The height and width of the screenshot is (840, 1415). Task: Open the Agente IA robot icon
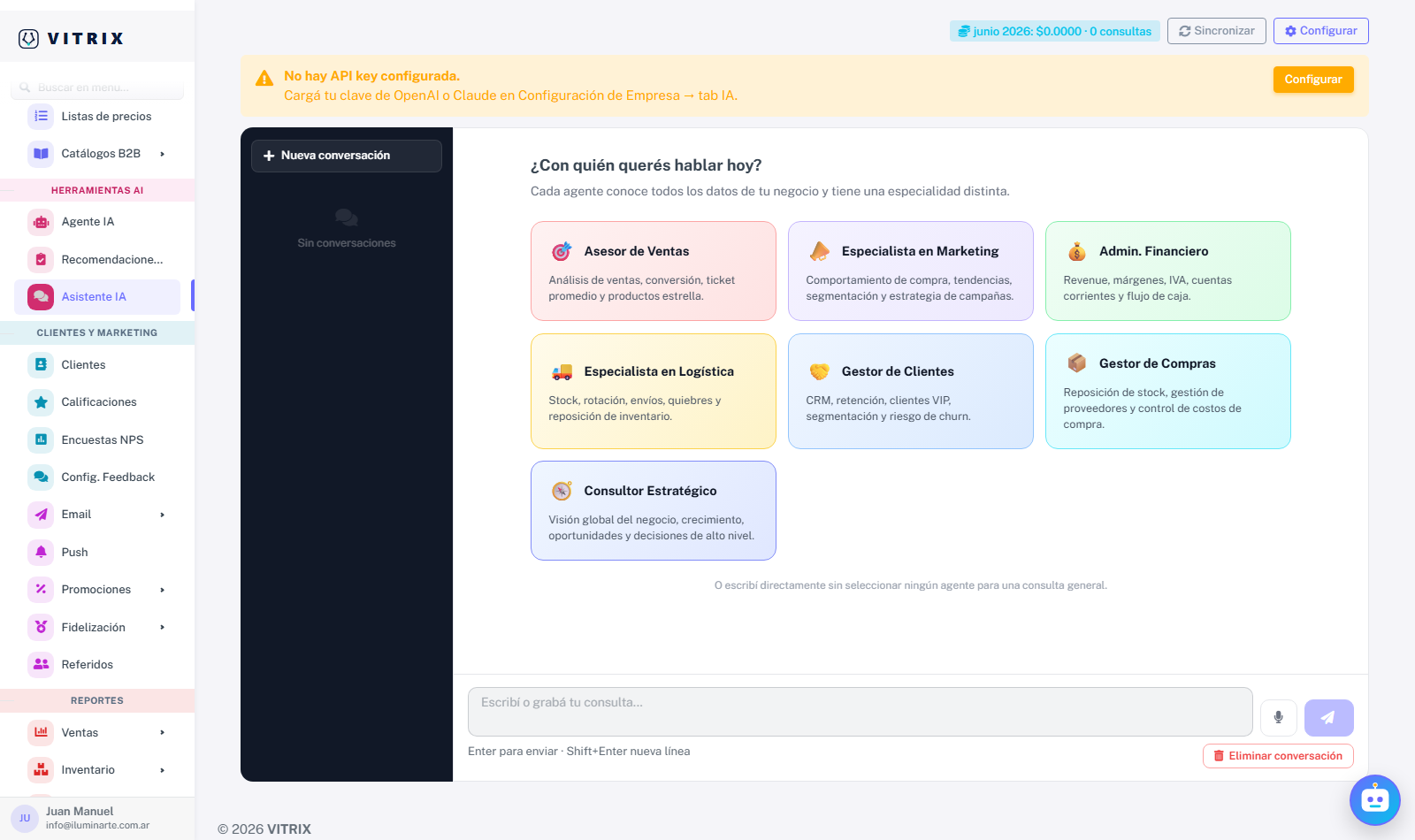pyautogui.click(x=41, y=222)
